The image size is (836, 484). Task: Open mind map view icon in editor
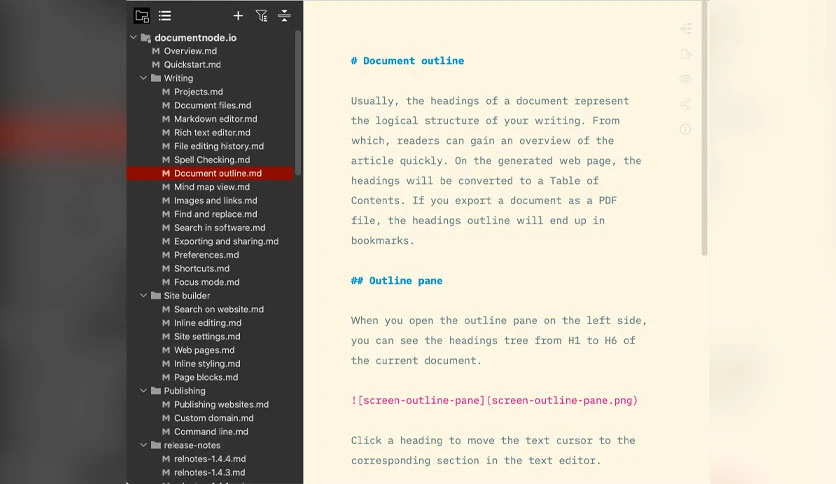[686, 29]
